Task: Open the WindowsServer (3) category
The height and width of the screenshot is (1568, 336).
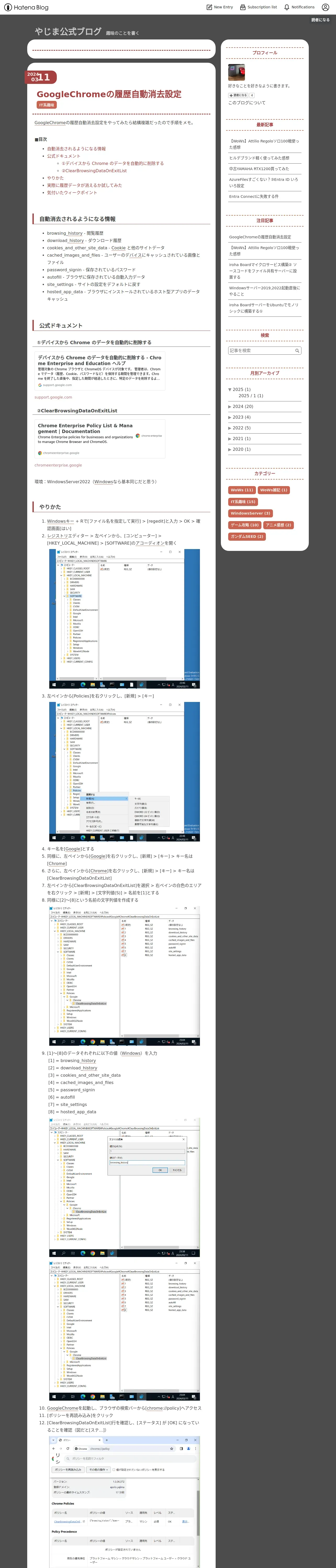Action: pos(251,513)
